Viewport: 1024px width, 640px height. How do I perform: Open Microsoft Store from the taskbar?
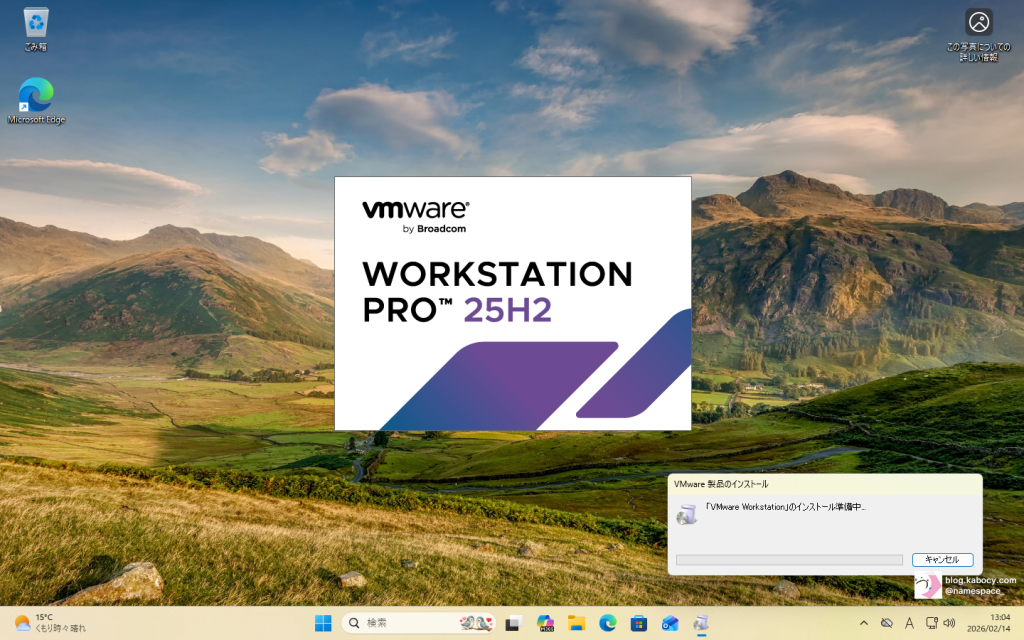(638, 623)
